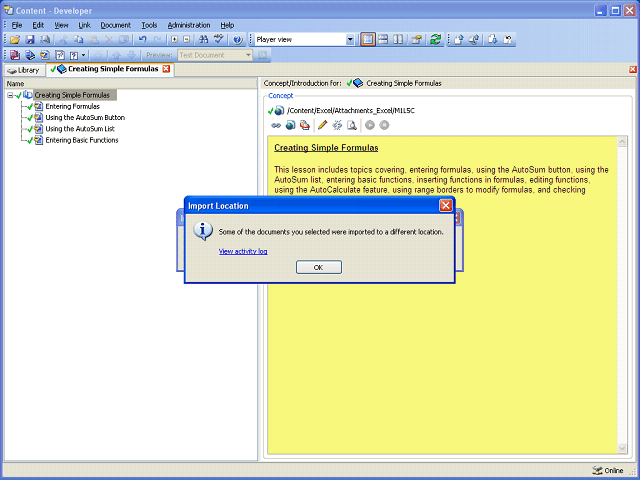Switch to vertical split layout
Image resolution: width=640 pixels, height=480 pixels.
click(398, 40)
